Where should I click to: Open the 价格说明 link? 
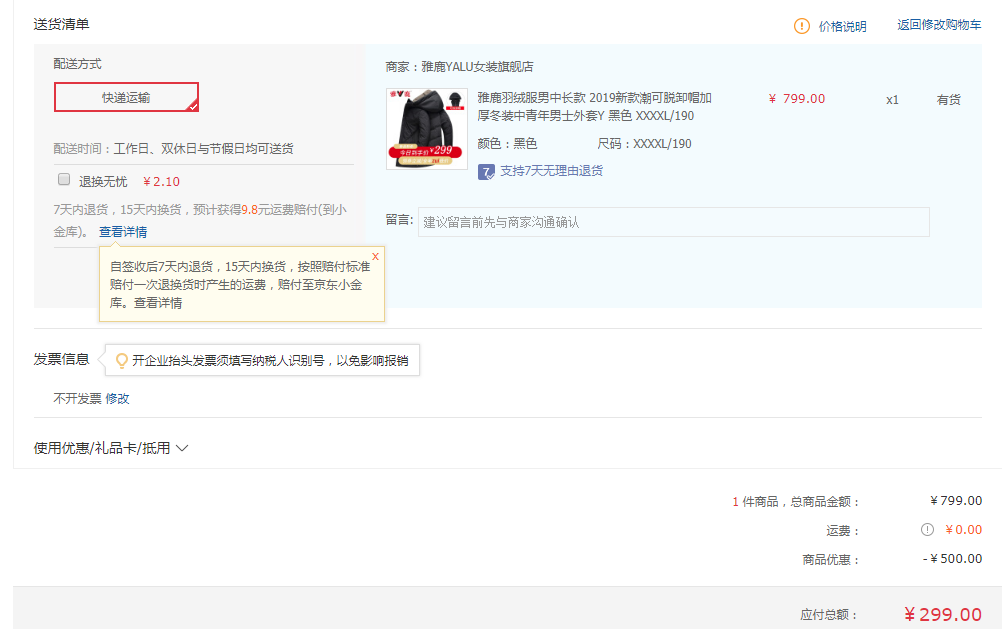coord(842,26)
